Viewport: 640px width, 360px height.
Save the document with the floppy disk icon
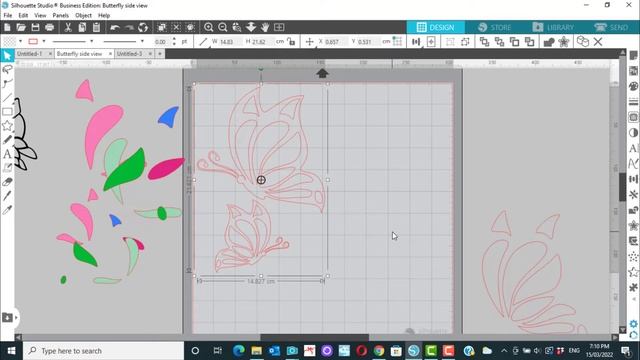coord(36,27)
